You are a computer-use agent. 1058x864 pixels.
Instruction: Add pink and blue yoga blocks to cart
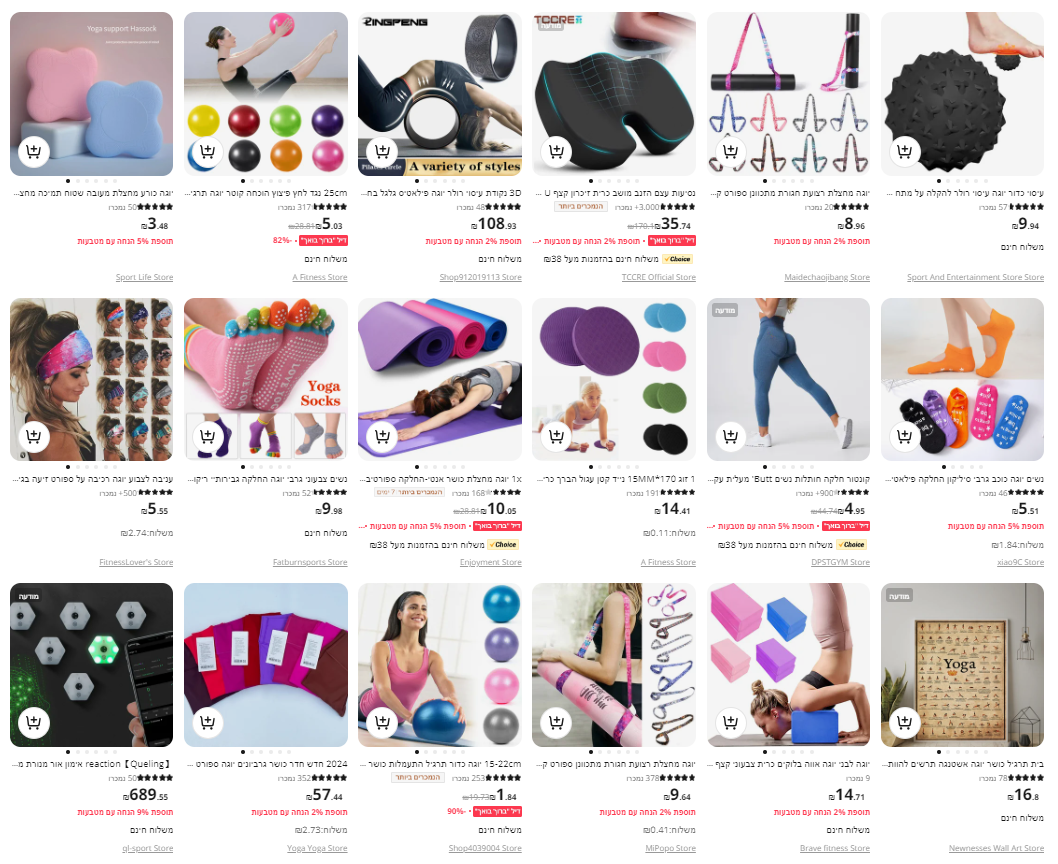(x=730, y=722)
